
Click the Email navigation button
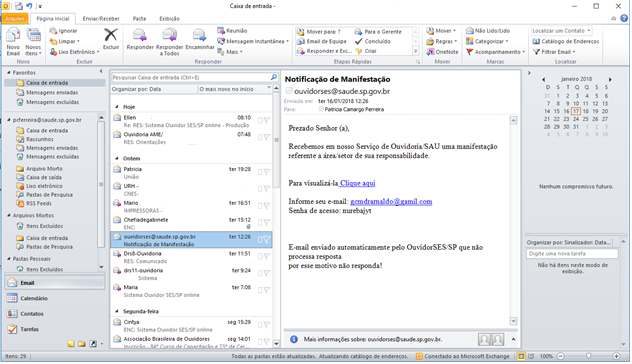pyautogui.click(x=54, y=283)
